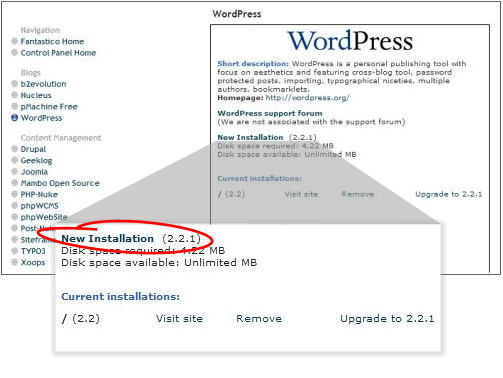Click the 'WordPress' title above the panel
503x378 pixels.
coord(237,14)
